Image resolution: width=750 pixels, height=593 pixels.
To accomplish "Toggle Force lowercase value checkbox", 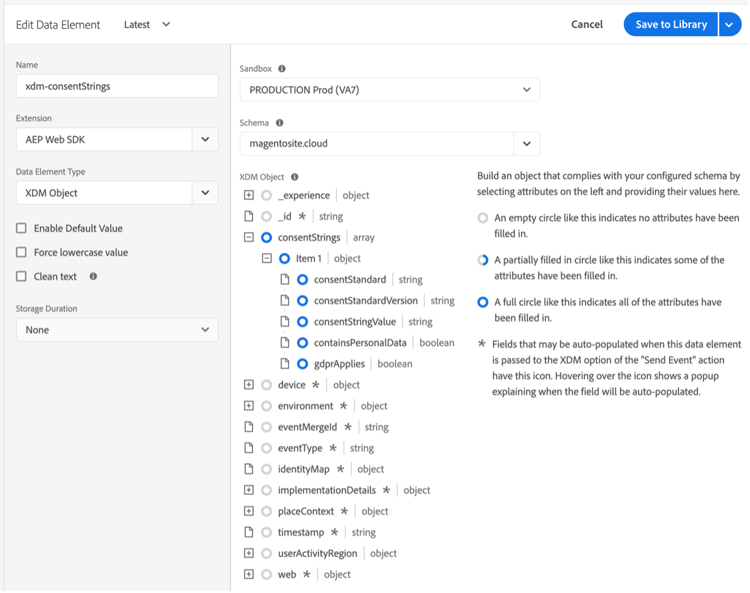I will pyautogui.click(x=21, y=252).
